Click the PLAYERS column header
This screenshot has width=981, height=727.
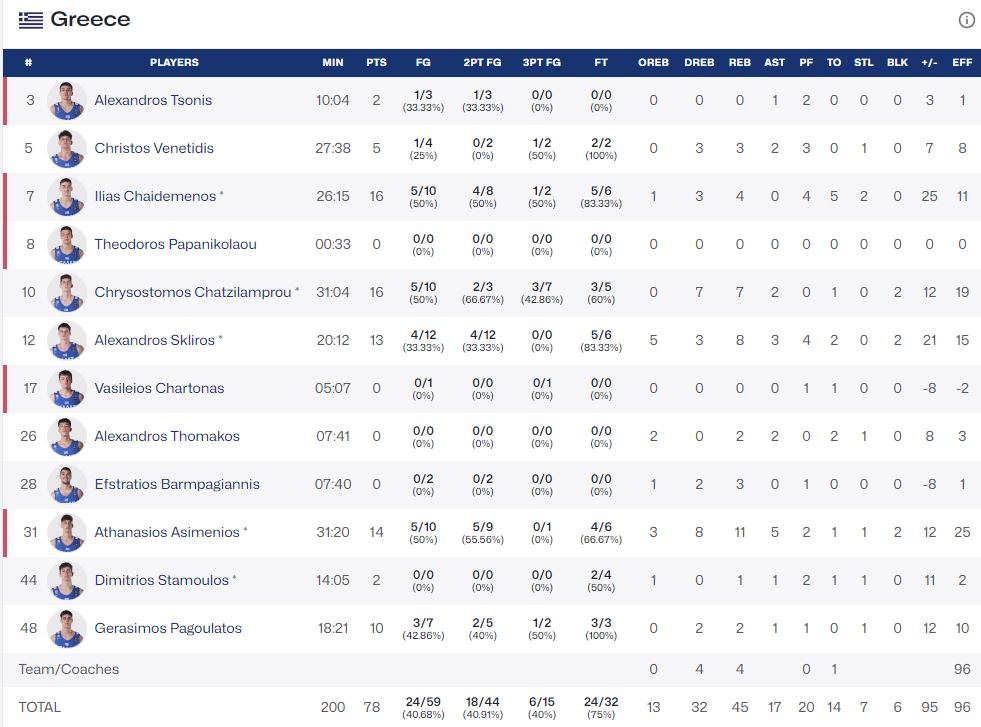click(174, 62)
